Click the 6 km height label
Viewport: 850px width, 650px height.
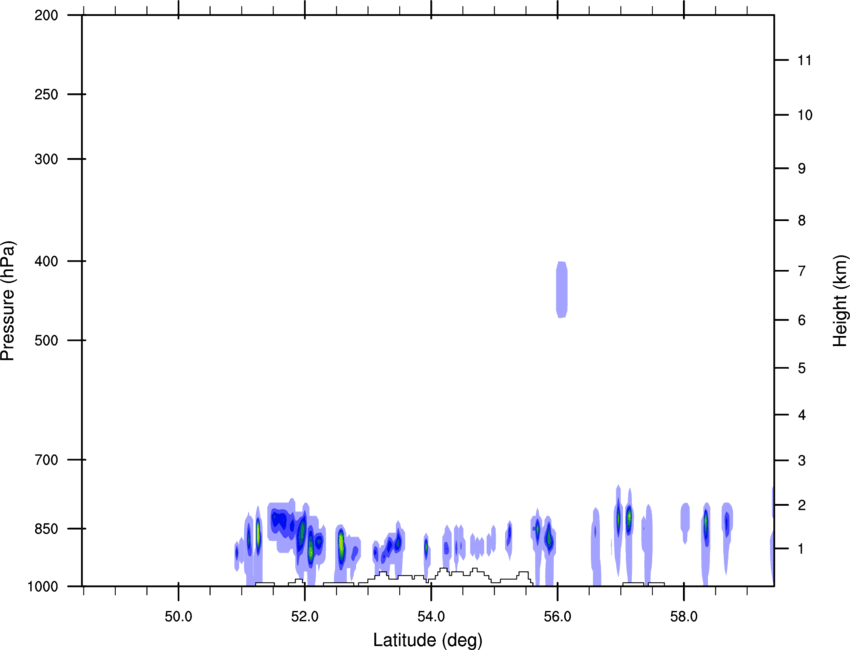pos(801,320)
